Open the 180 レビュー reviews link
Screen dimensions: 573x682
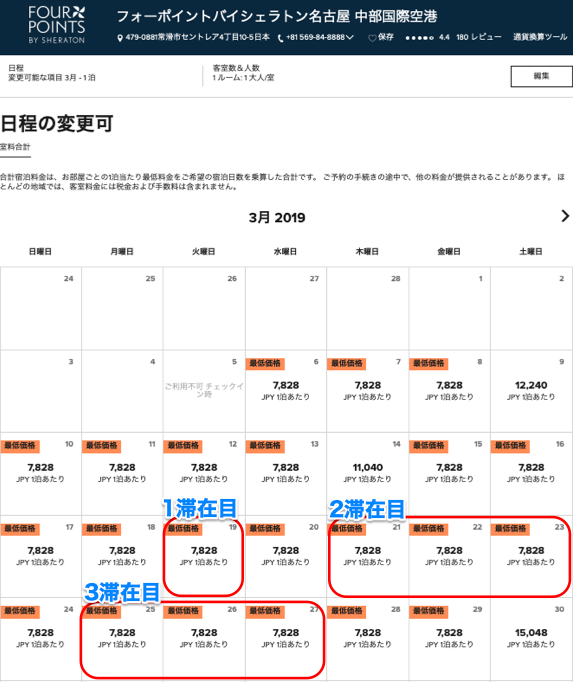479,37
